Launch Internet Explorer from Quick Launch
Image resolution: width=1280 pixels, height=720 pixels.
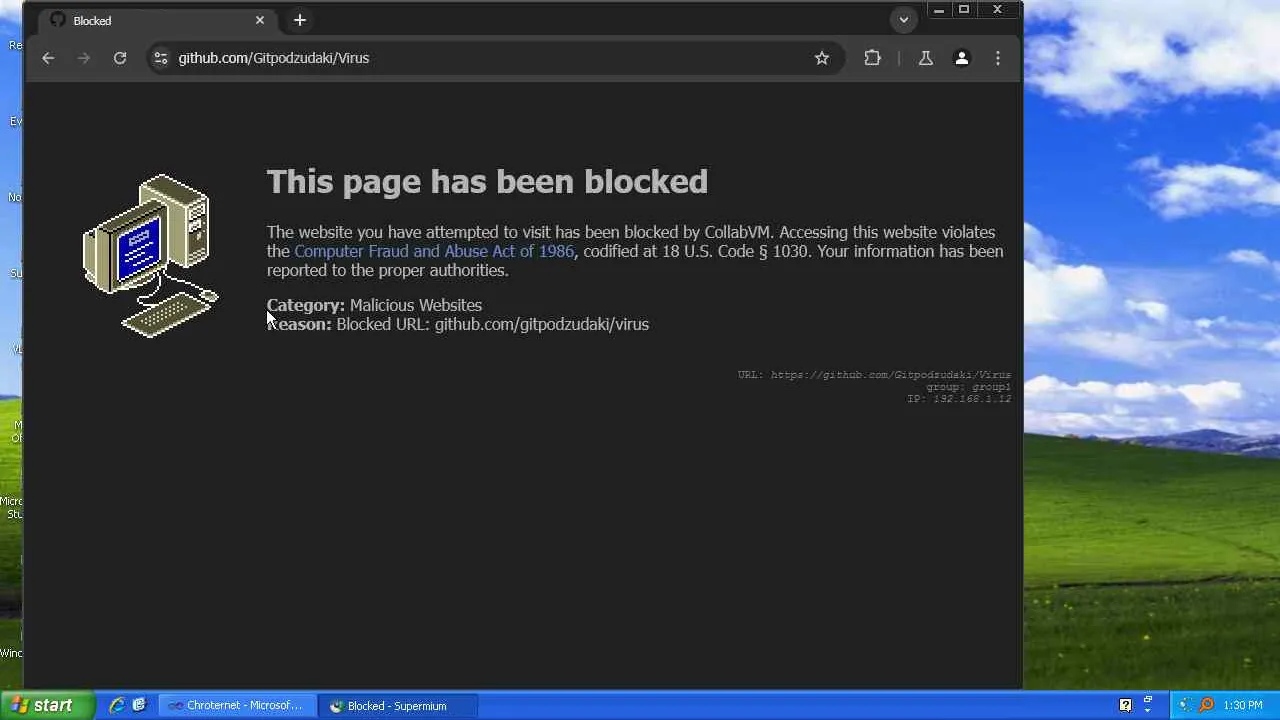click(x=117, y=705)
